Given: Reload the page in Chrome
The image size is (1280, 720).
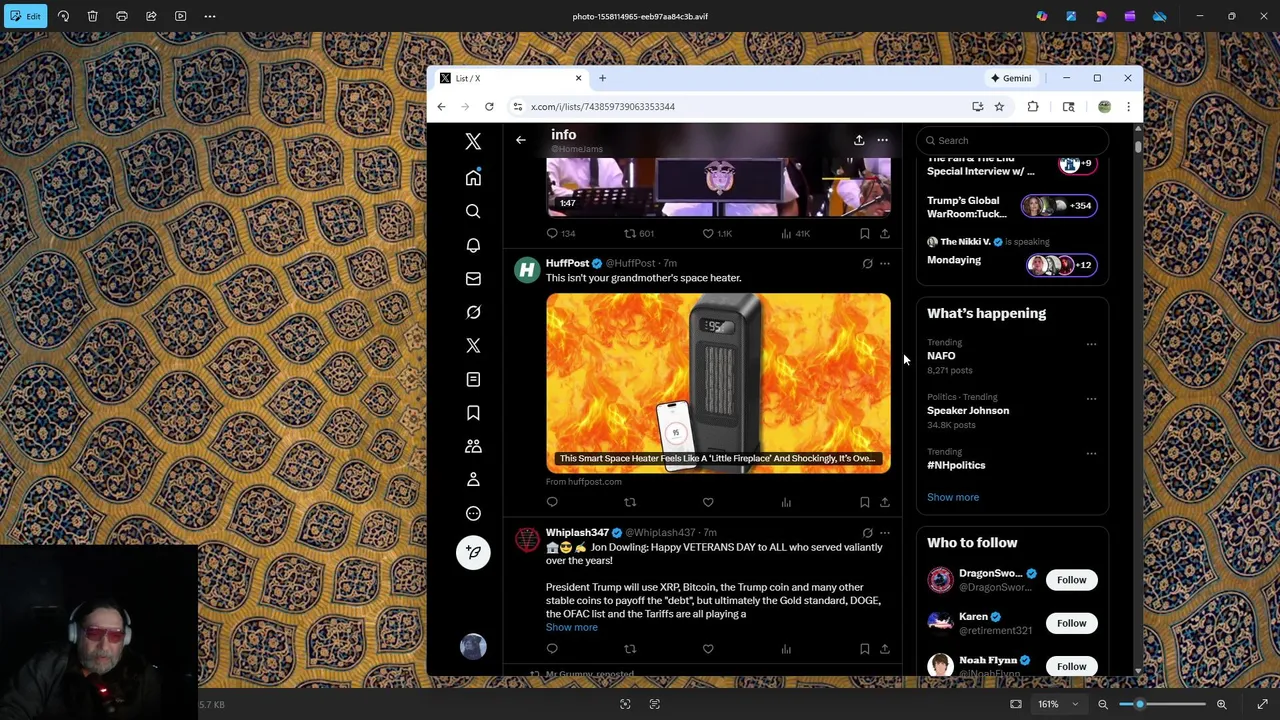Looking at the screenshot, I should [489, 107].
